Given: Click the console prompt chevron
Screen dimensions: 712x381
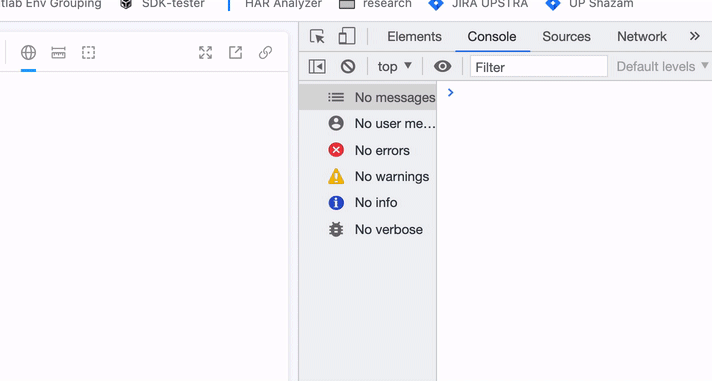Looking at the screenshot, I should click(450, 93).
